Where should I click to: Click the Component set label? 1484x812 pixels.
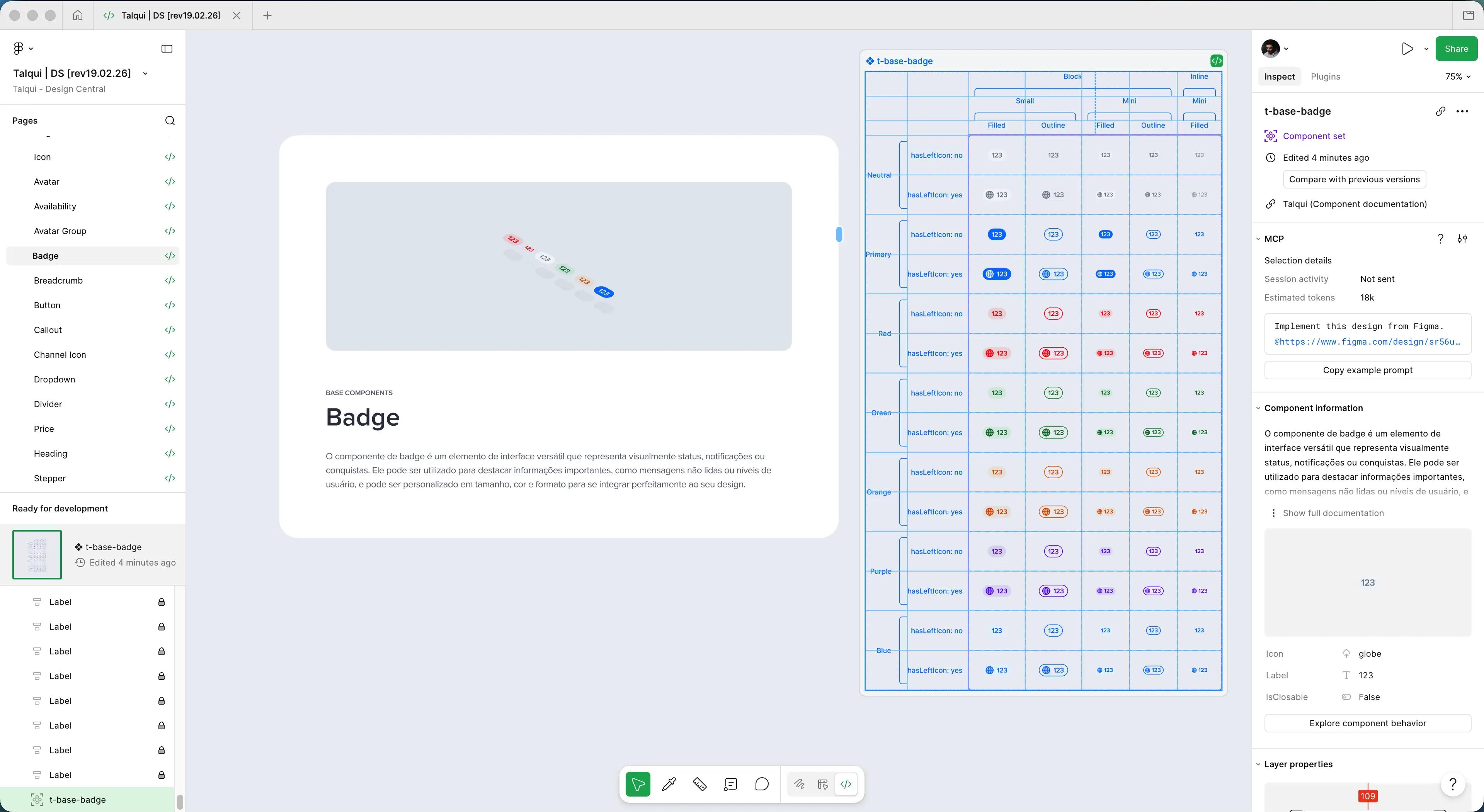[1314, 136]
